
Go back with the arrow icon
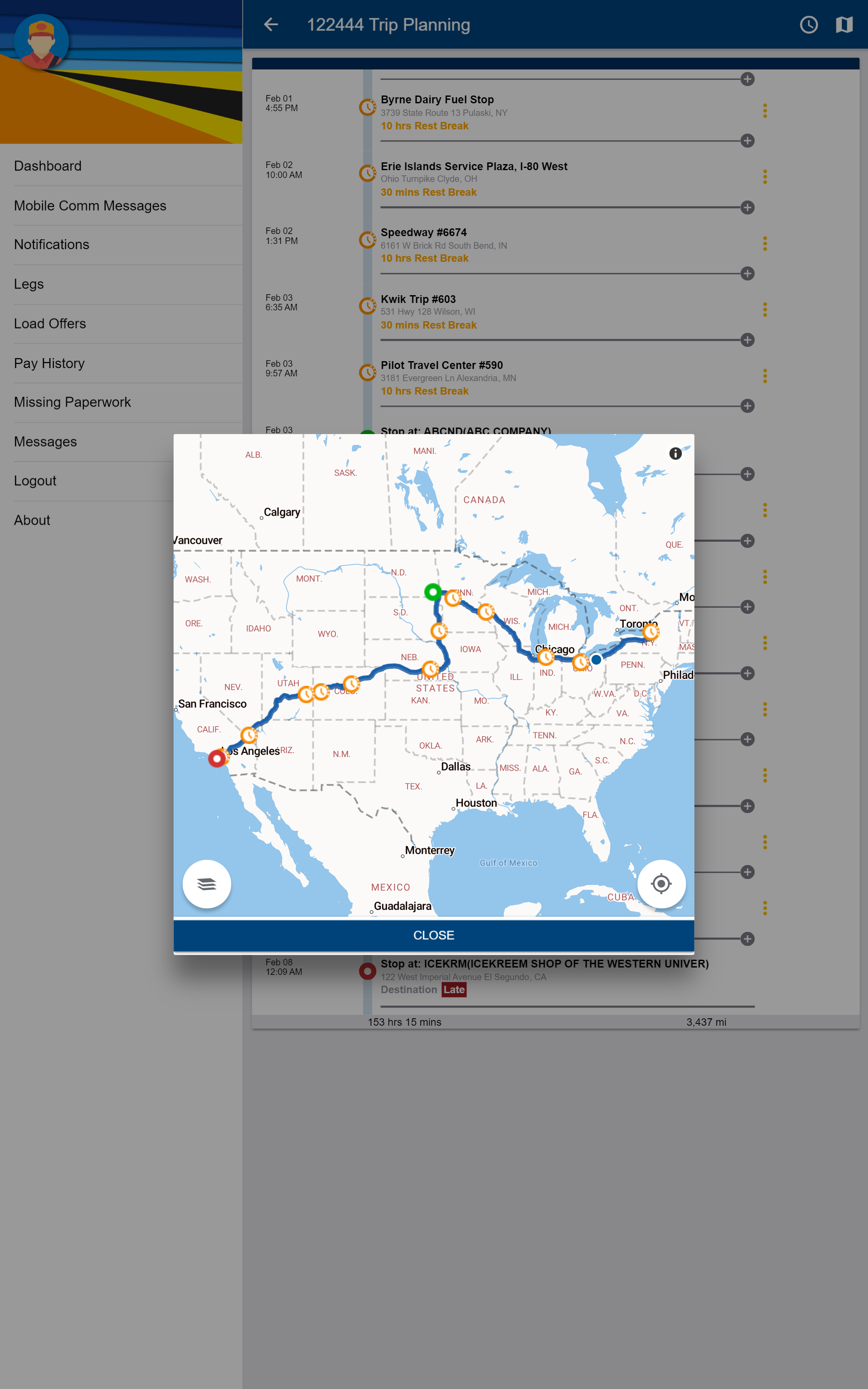tap(271, 24)
